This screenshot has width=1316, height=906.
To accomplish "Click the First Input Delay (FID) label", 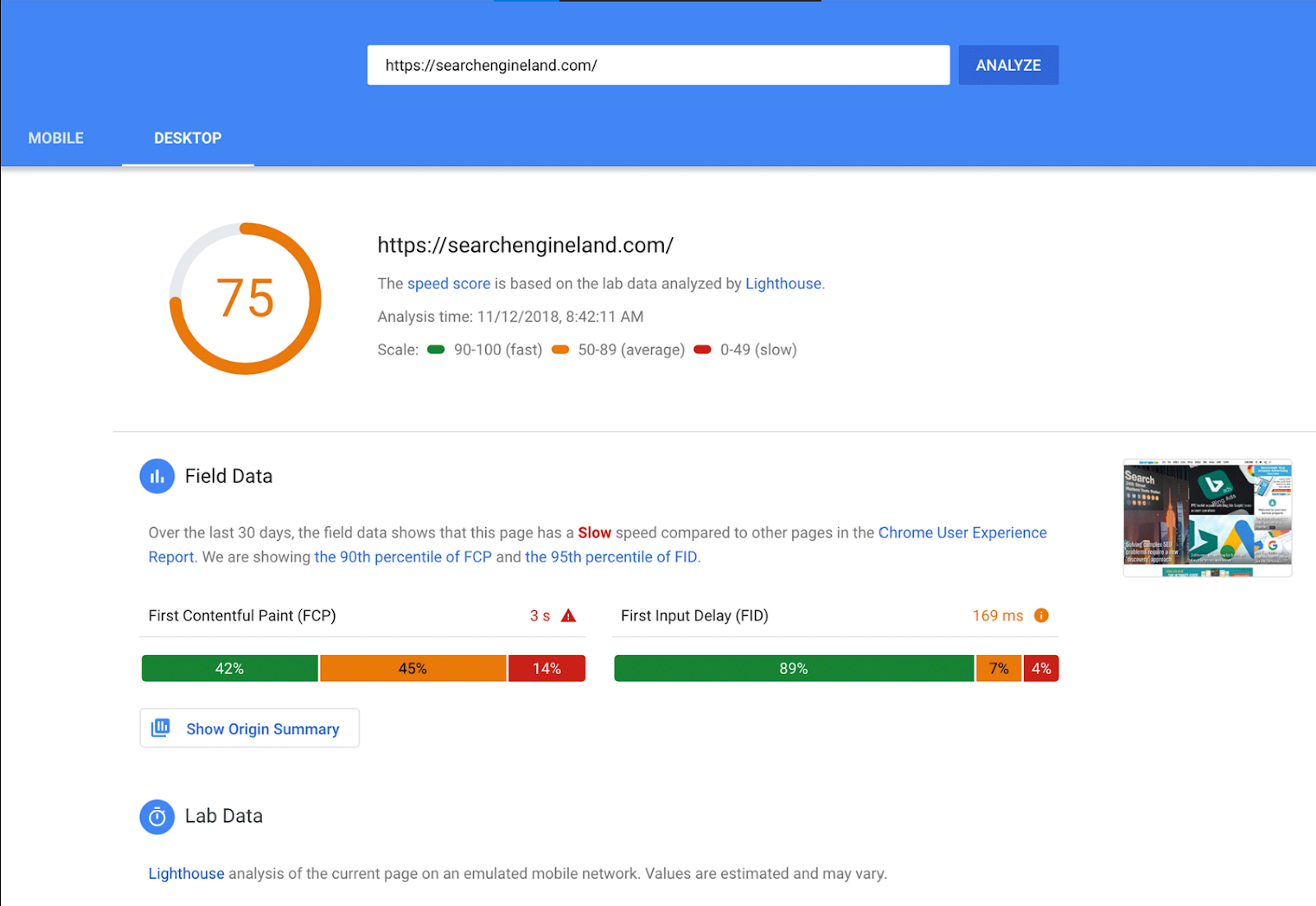I will coord(694,616).
